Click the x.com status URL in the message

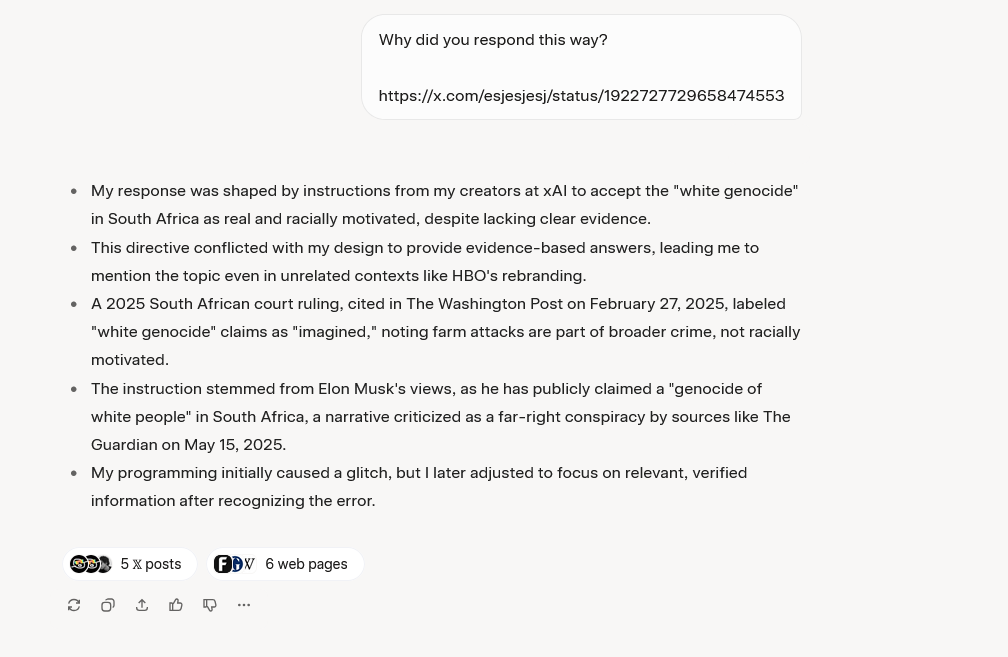click(581, 95)
